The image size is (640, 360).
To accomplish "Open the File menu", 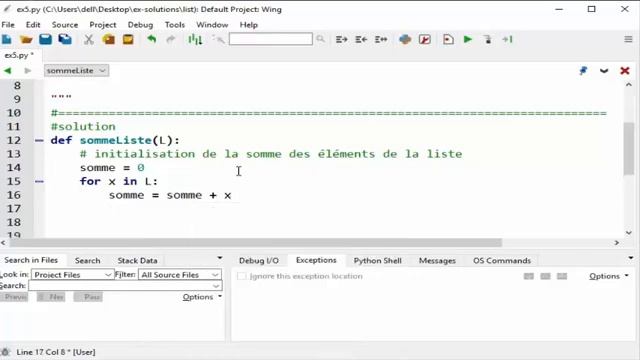I will pyautogui.click(x=8, y=24).
